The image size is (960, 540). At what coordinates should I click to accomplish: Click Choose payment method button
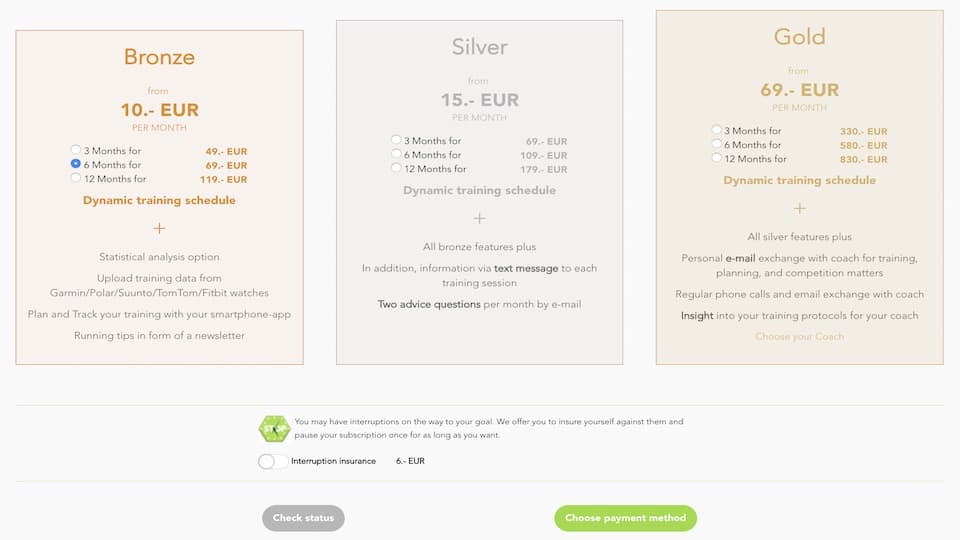[625, 518]
